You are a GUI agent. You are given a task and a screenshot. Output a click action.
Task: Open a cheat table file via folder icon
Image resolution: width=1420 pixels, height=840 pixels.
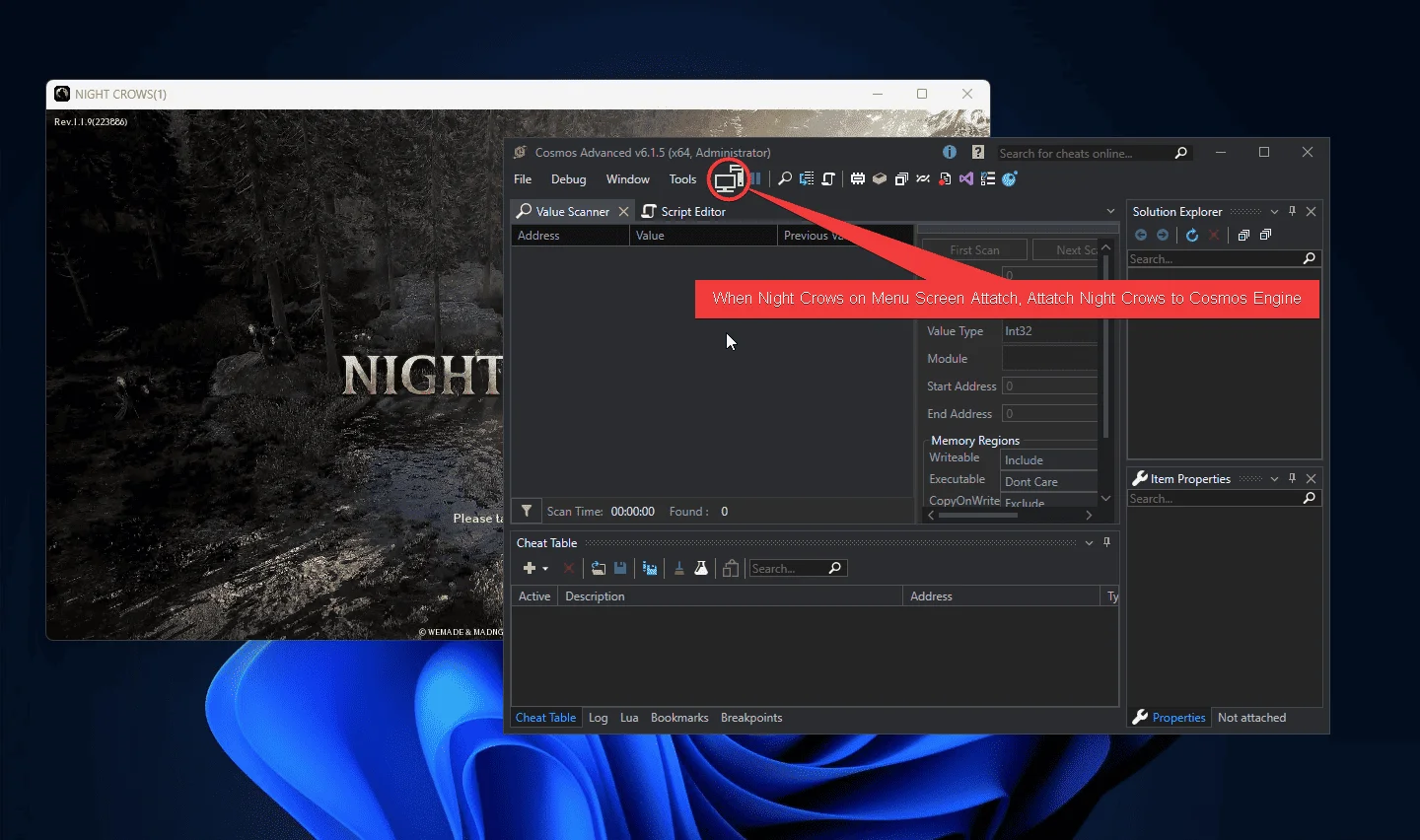click(599, 568)
